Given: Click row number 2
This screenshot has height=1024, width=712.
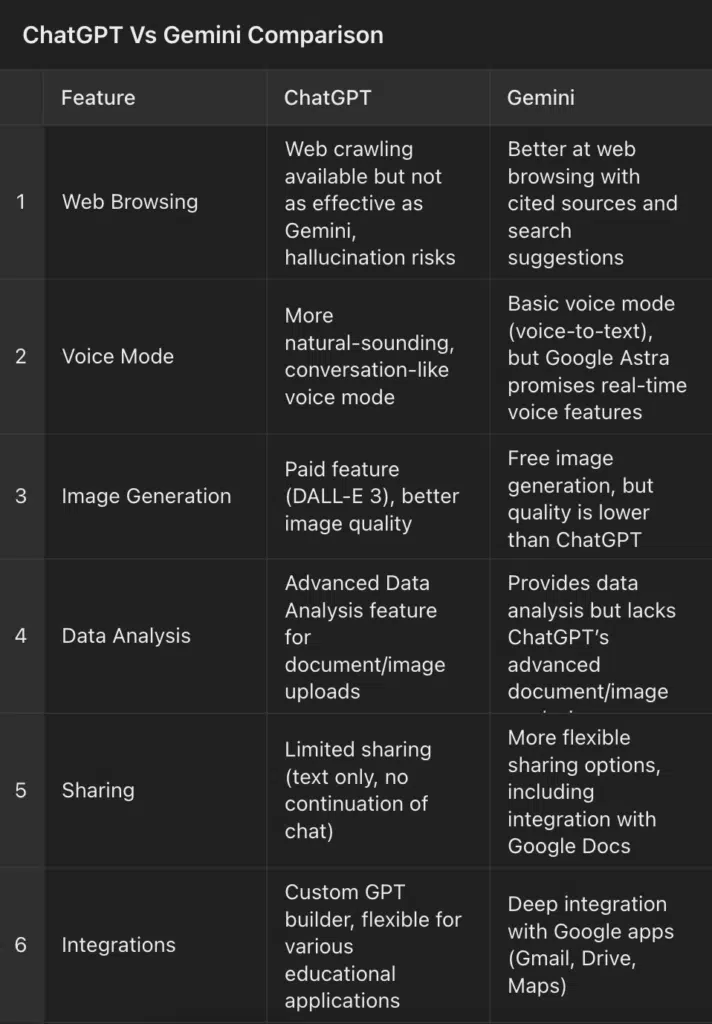Looking at the screenshot, I should (21, 356).
